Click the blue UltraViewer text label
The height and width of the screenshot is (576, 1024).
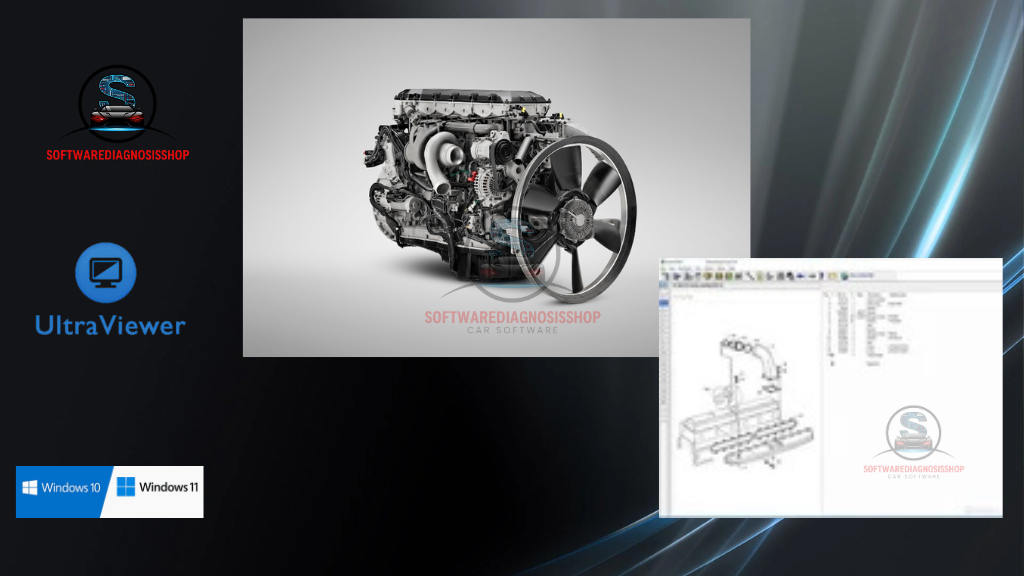point(110,325)
